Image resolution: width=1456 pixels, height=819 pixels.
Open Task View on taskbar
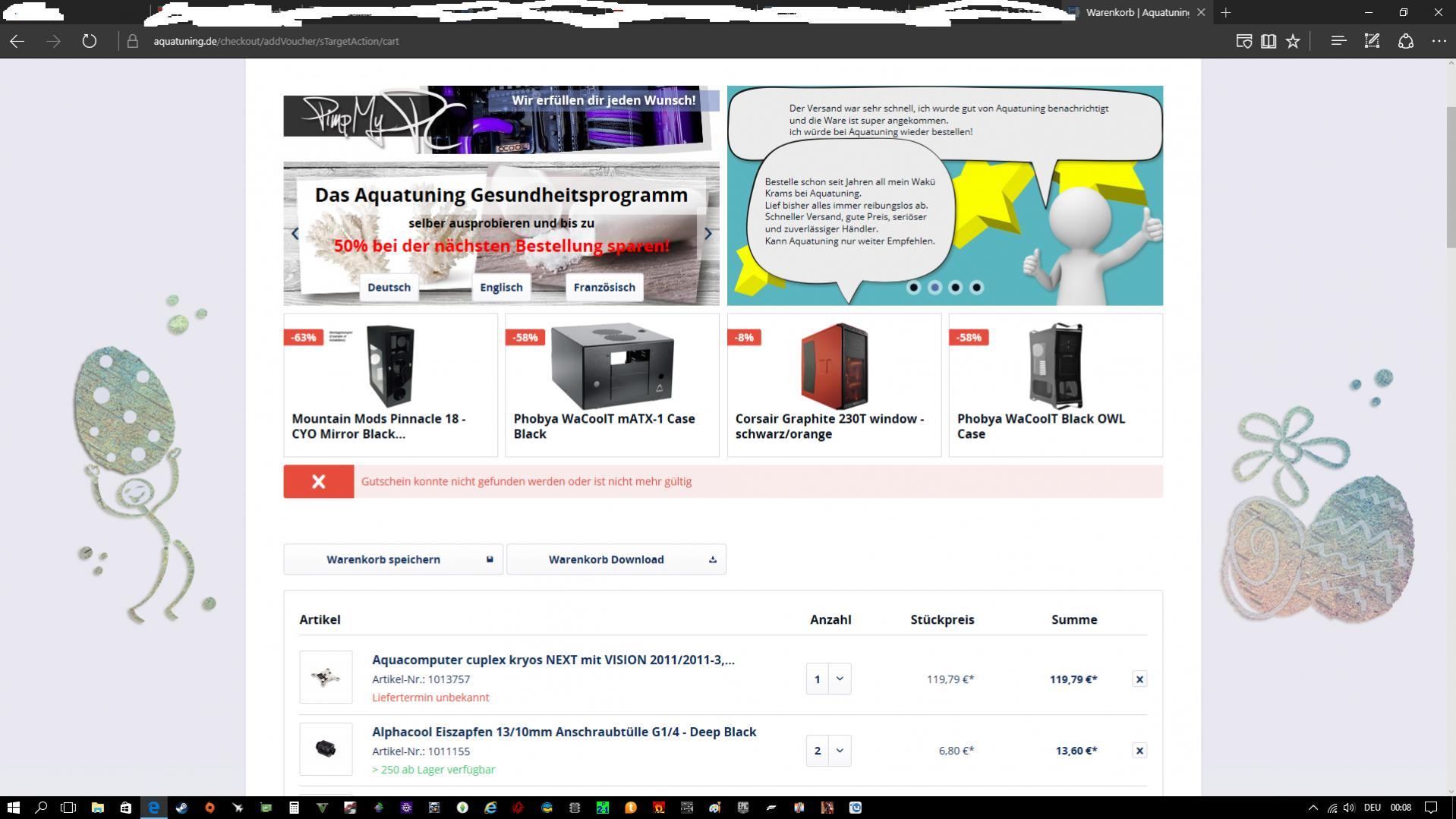[x=68, y=808]
